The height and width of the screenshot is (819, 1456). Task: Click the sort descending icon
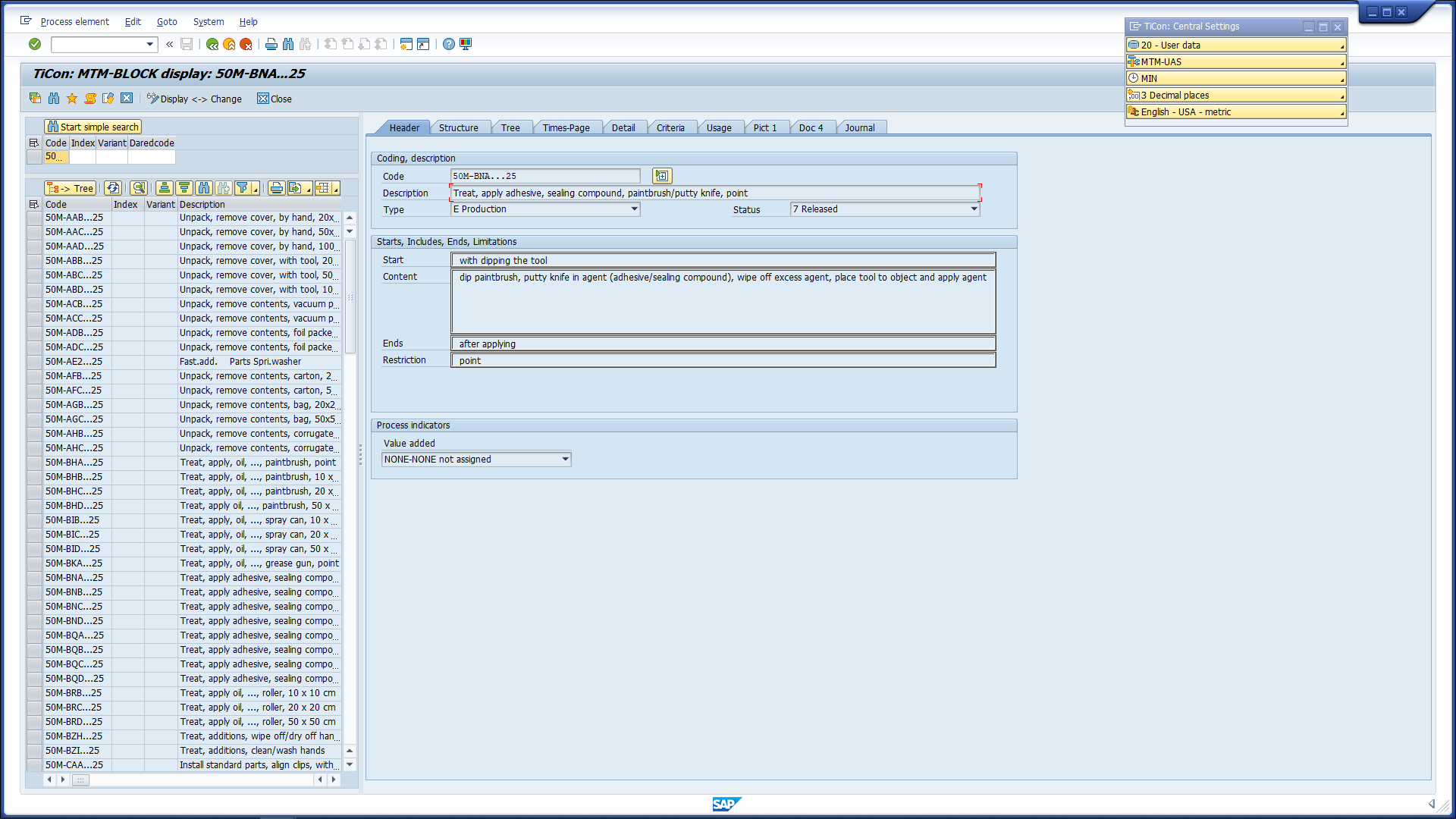click(x=184, y=188)
